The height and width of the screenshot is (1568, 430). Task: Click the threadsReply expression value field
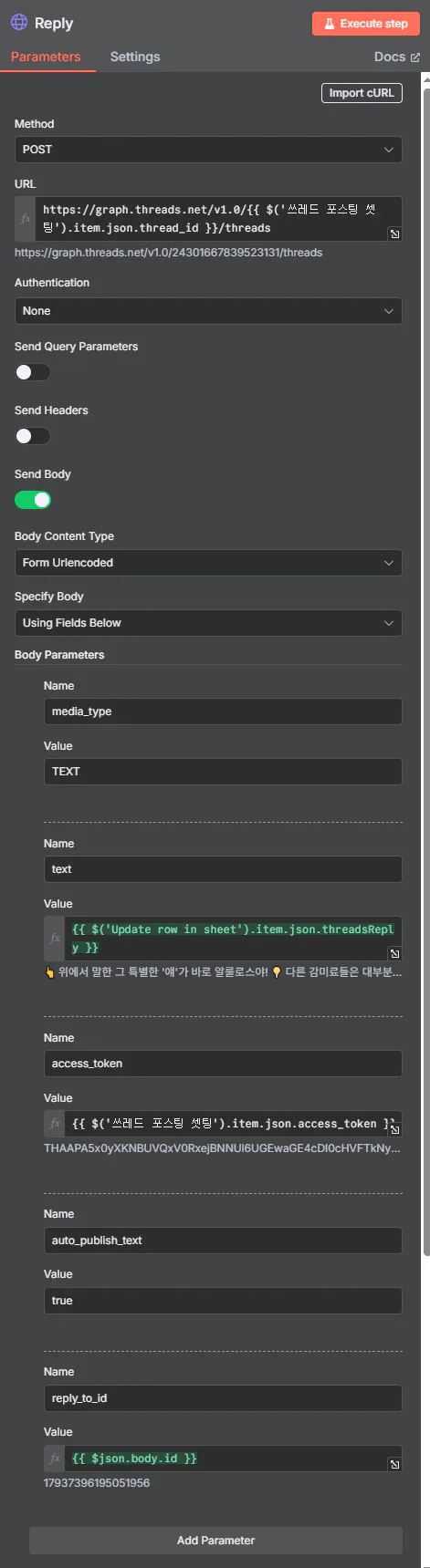[x=233, y=939]
